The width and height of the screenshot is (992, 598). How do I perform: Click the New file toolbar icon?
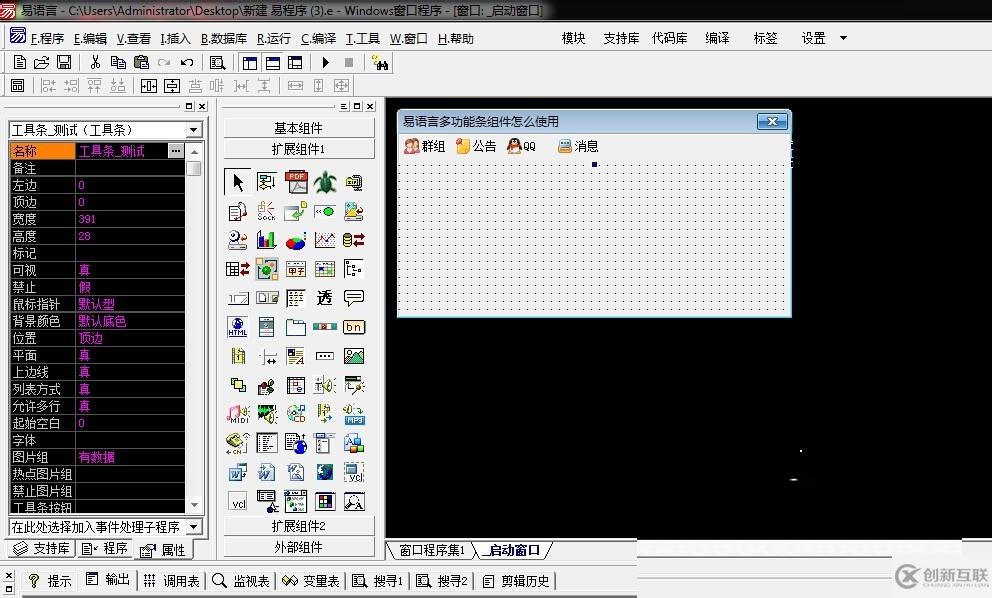click(x=20, y=62)
